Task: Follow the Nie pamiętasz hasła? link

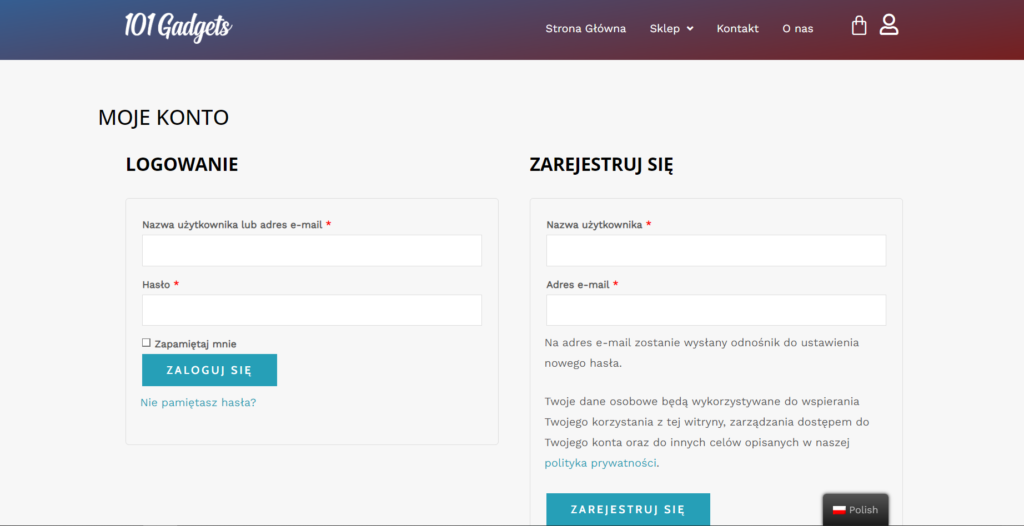Action: [198, 403]
